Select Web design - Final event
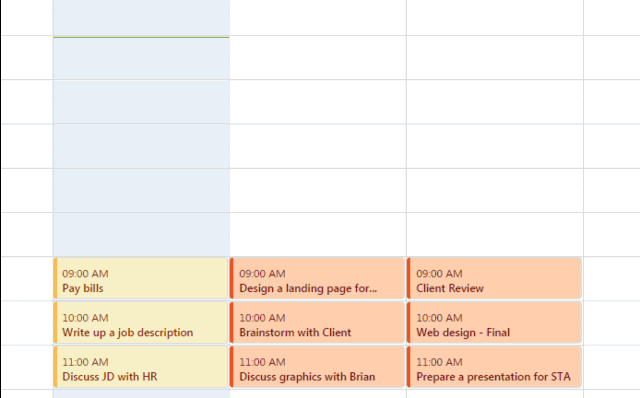 494,322
